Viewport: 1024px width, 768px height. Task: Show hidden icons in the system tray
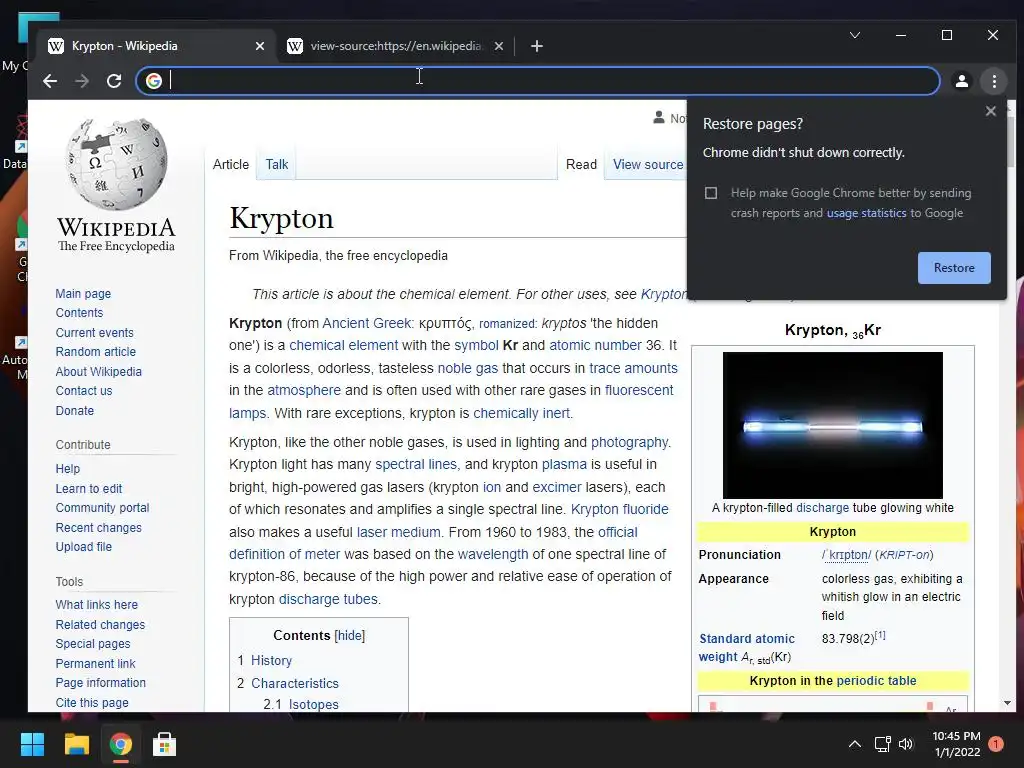[854, 744]
